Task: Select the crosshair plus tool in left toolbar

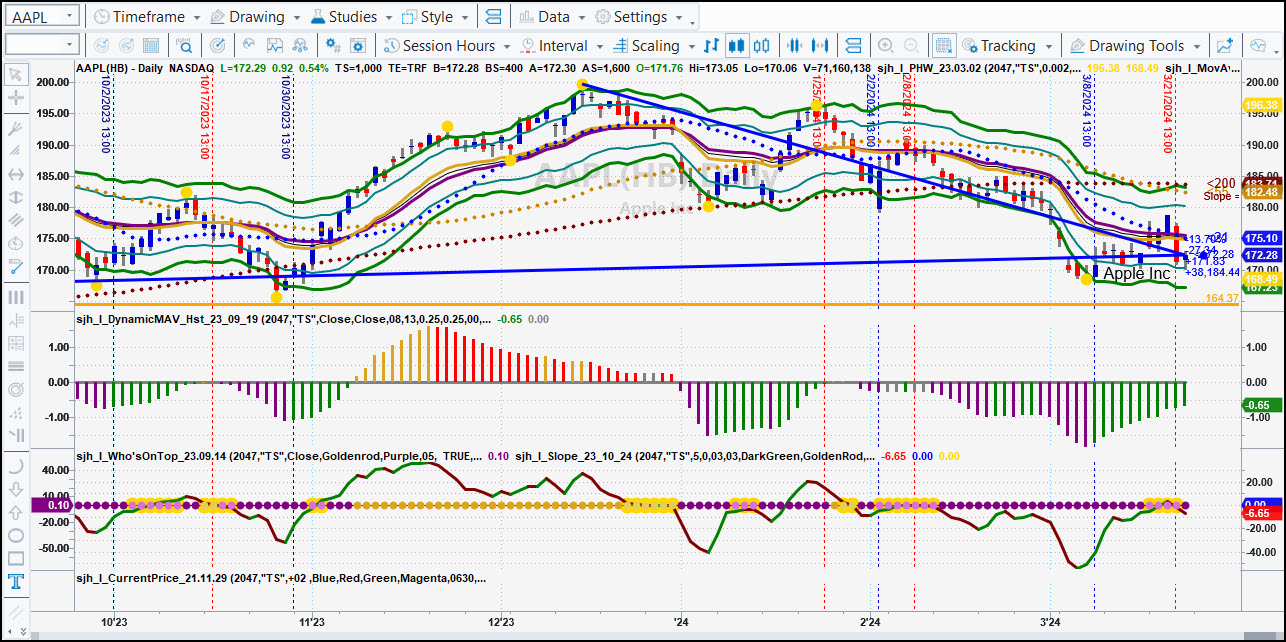Action: (16, 97)
